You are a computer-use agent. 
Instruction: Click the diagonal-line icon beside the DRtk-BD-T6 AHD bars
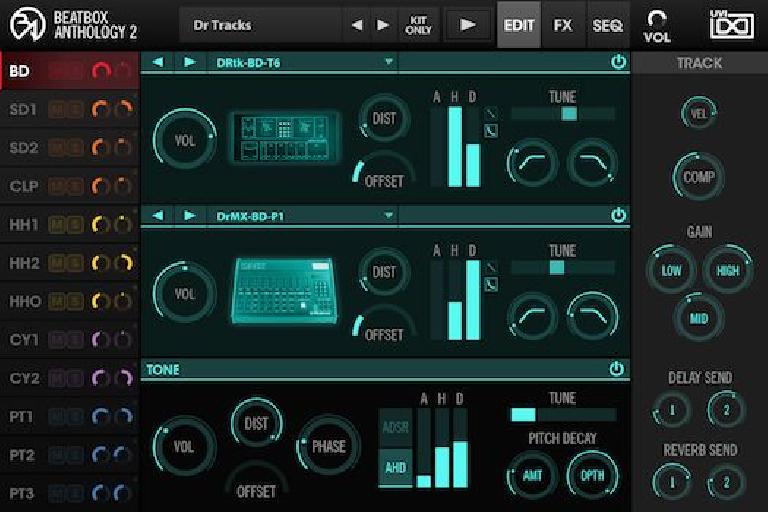pos(491,114)
